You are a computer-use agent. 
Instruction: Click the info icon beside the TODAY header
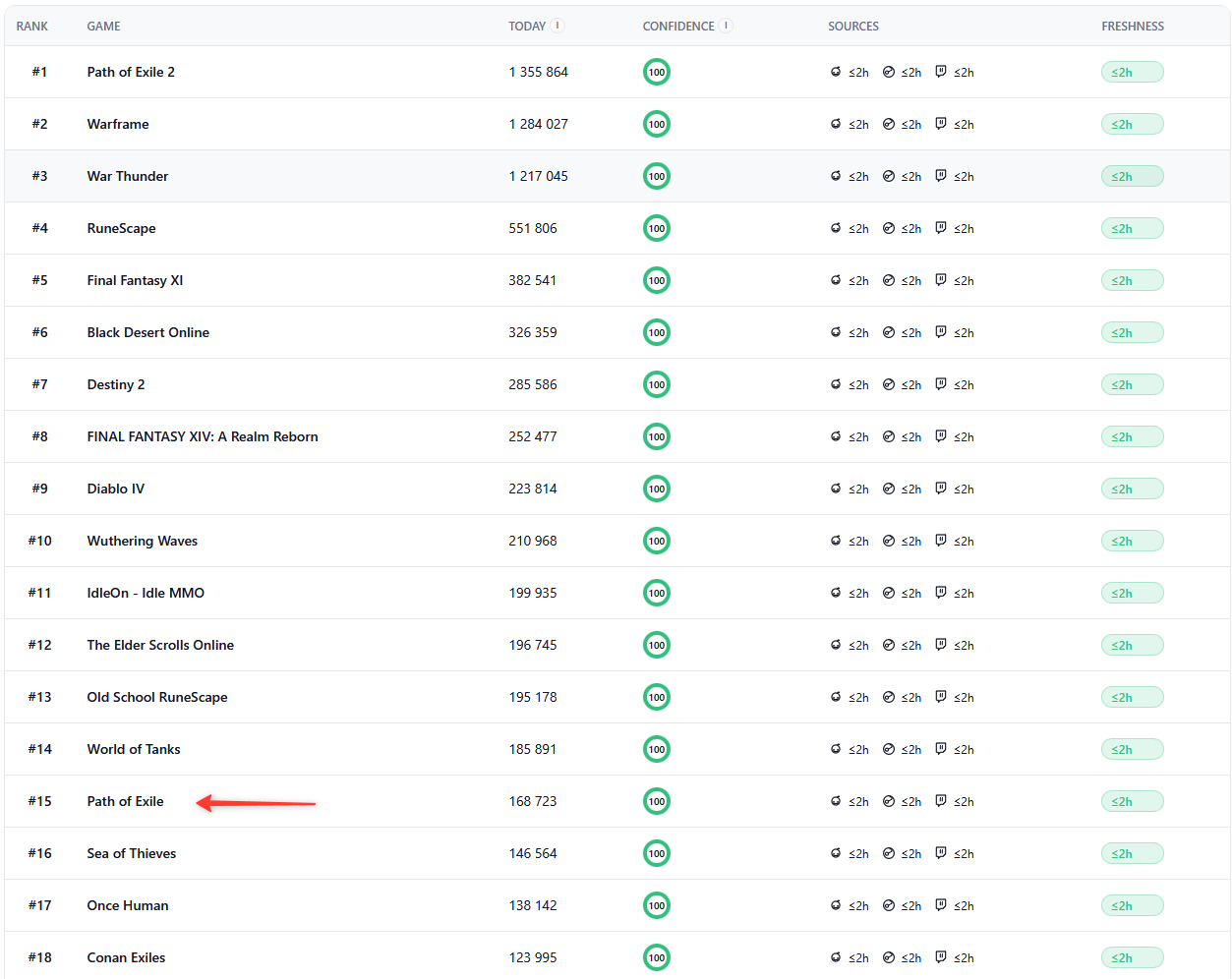pos(557,26)
